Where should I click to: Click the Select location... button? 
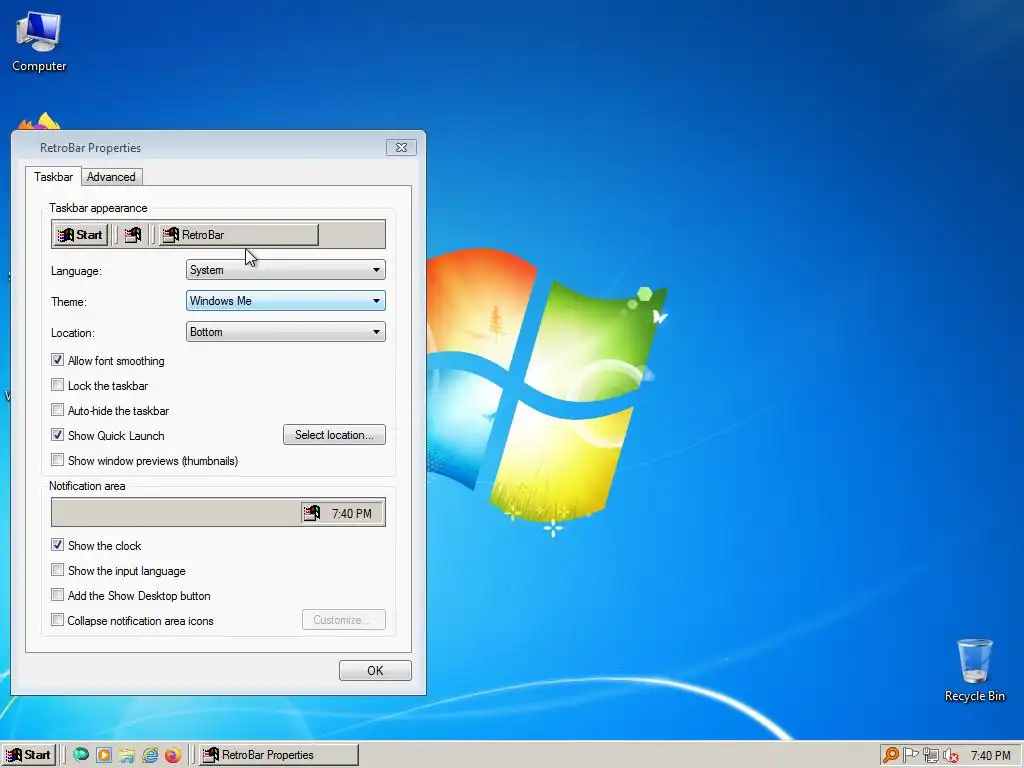click(x=334, y=435)
